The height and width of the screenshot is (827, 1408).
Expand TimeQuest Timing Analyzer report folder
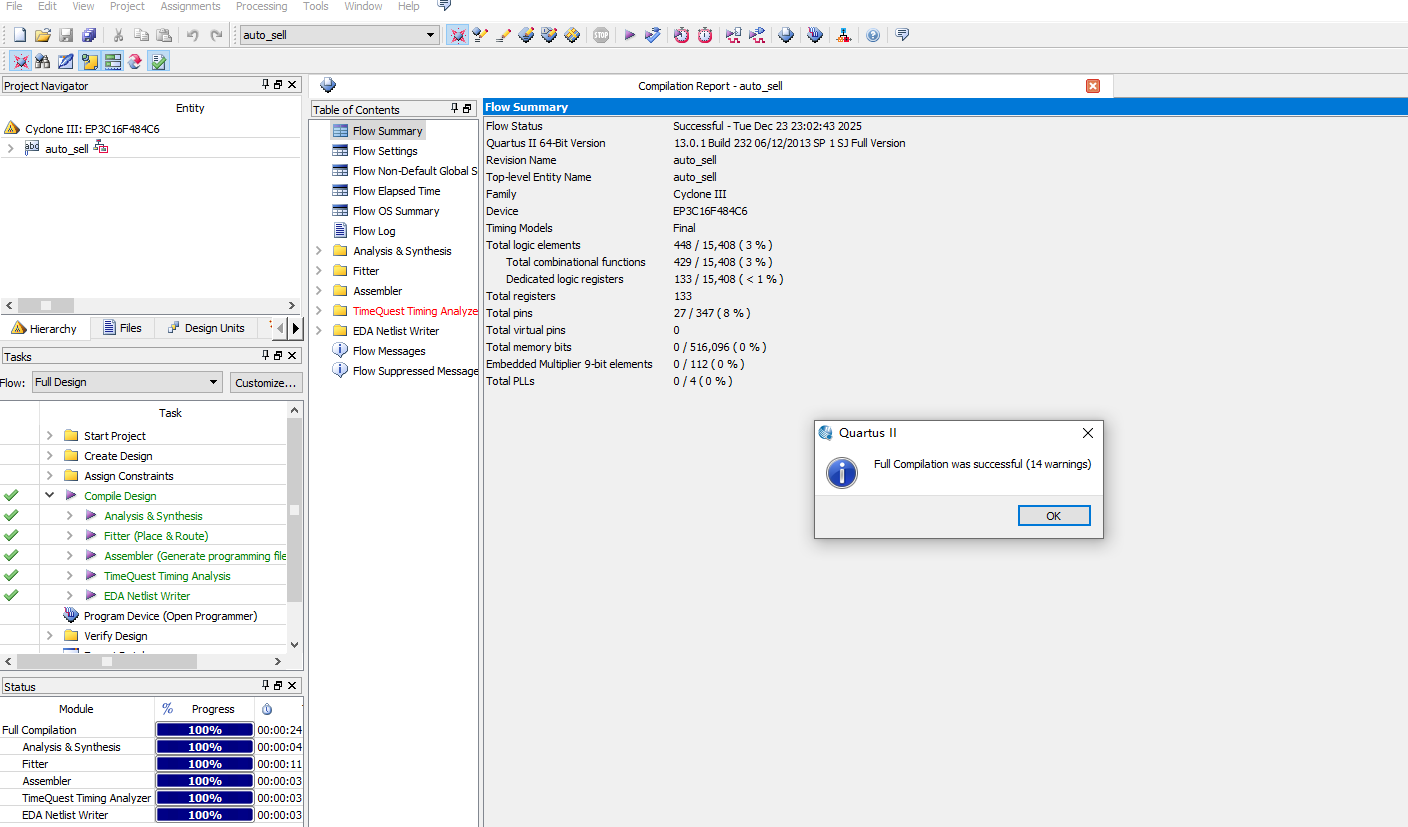click(x=319, y=311)
